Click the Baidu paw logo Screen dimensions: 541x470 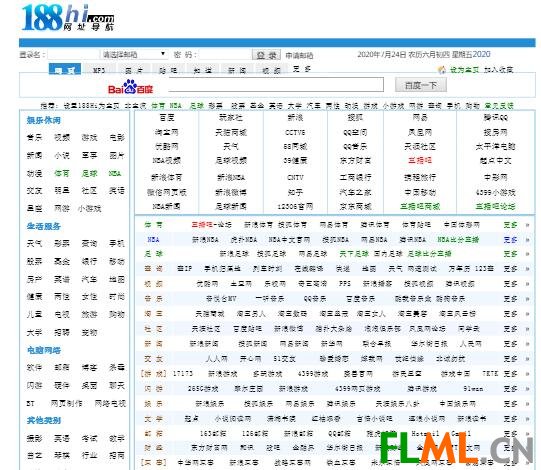(x=130, y=87)
